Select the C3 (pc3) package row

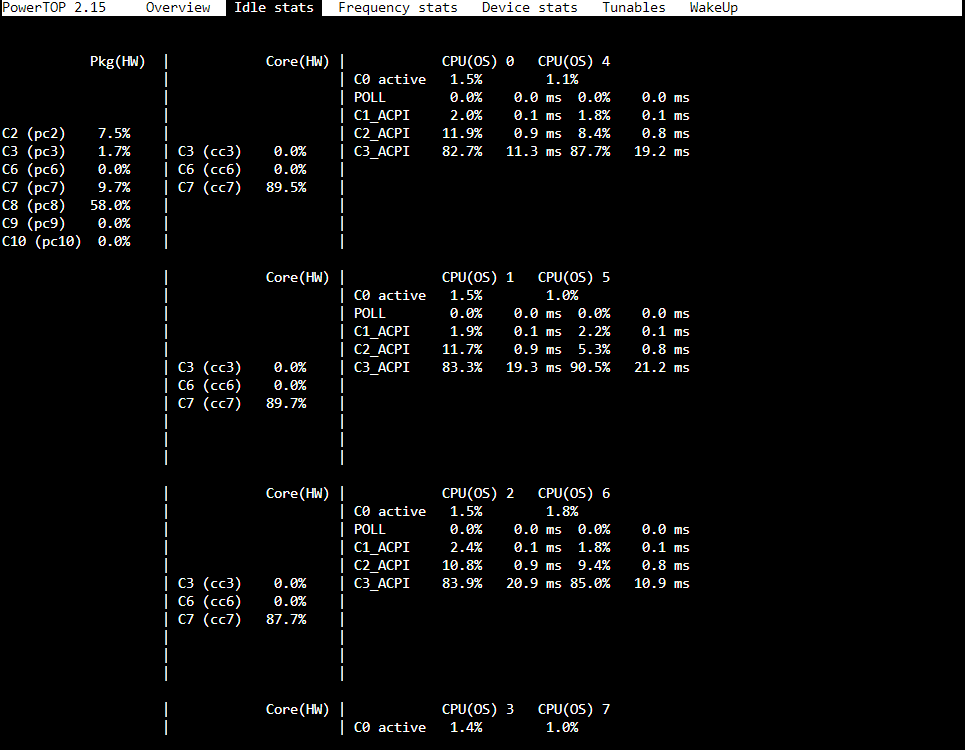click(66, 151)
